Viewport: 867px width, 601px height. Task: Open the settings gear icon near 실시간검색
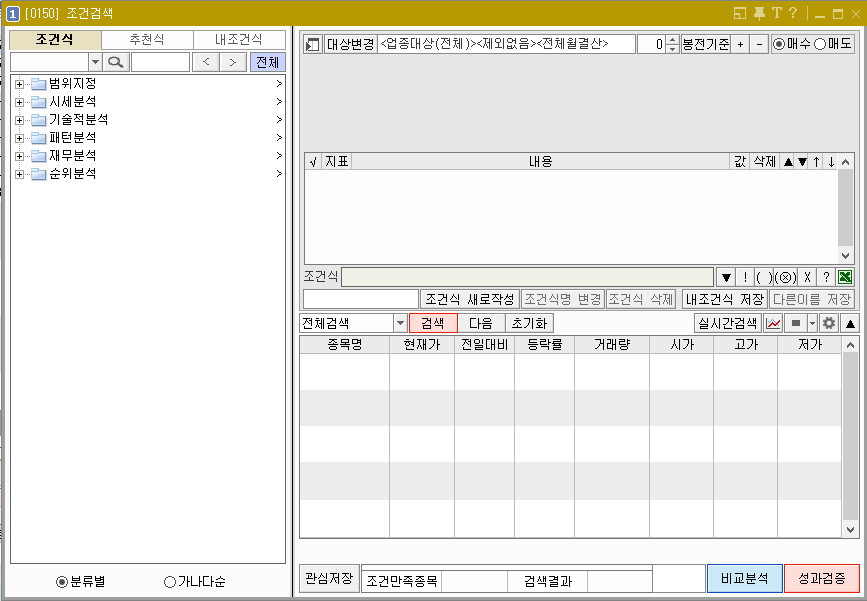[828, 322]
